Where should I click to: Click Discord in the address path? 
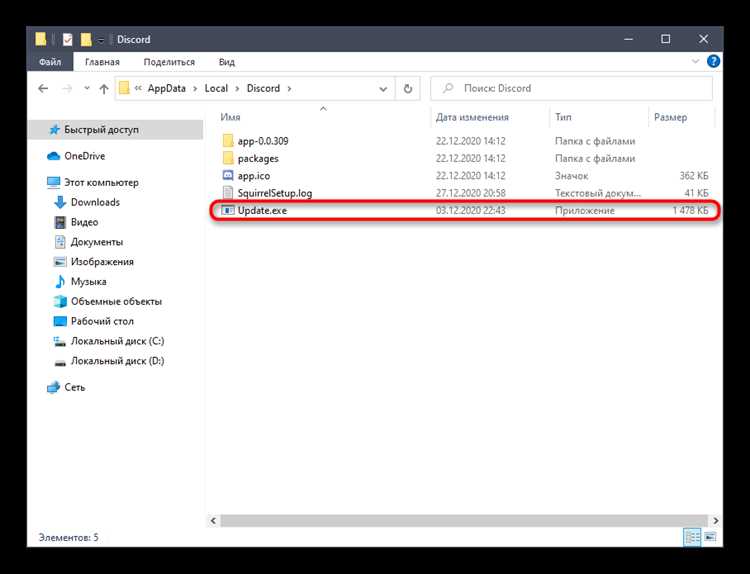pos(263,88)
